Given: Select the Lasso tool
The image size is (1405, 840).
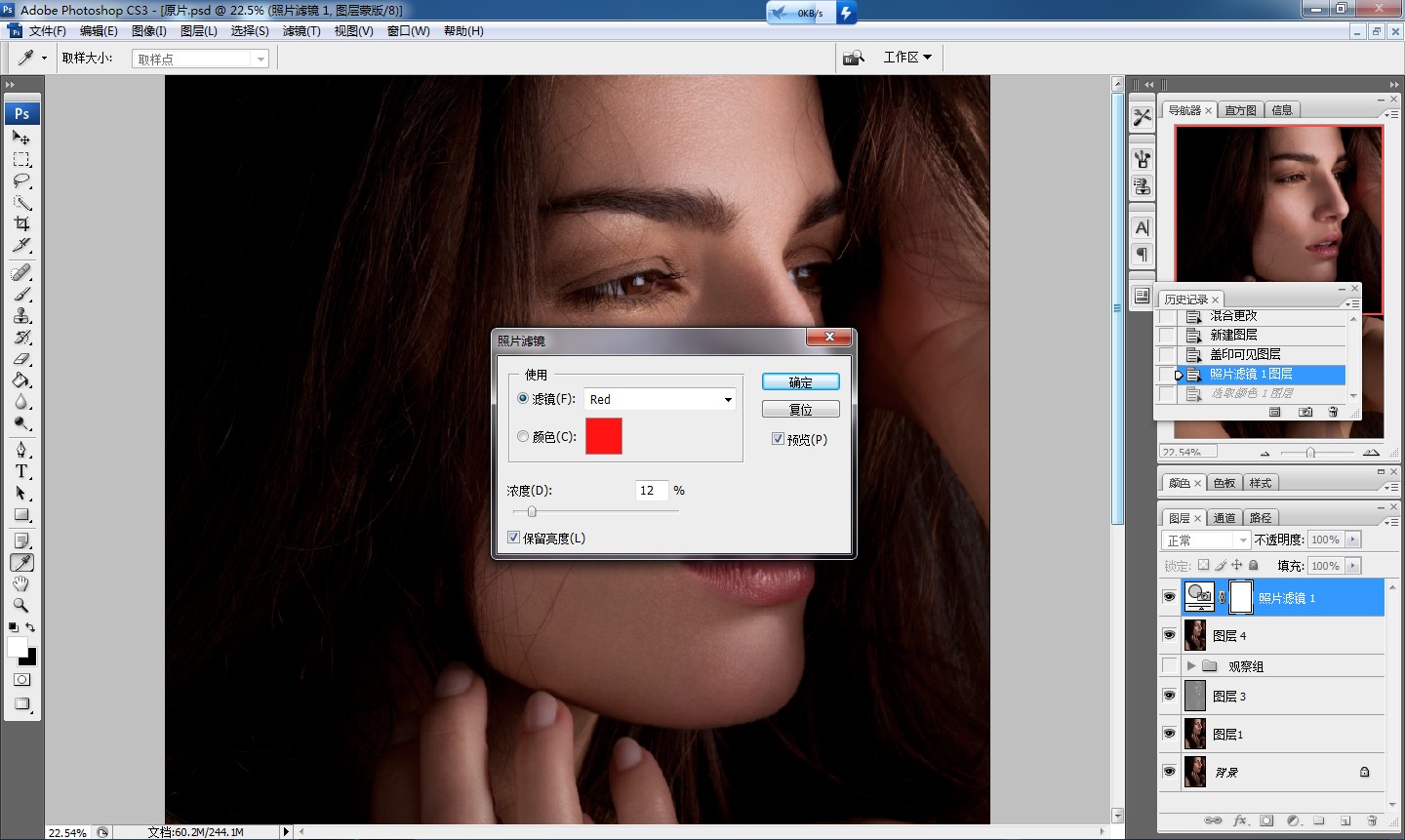Looking at the screenshot, I should click(x=21, y=180).
